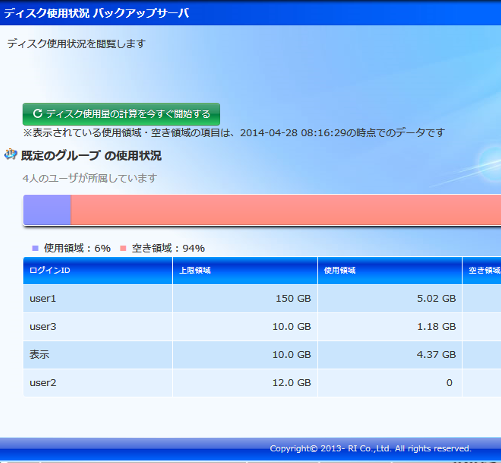Image resolution: width=501 pixels, height=463 pixels.
Task: Click the purple 使用領域 legend swatch
Action: [35, 248]
